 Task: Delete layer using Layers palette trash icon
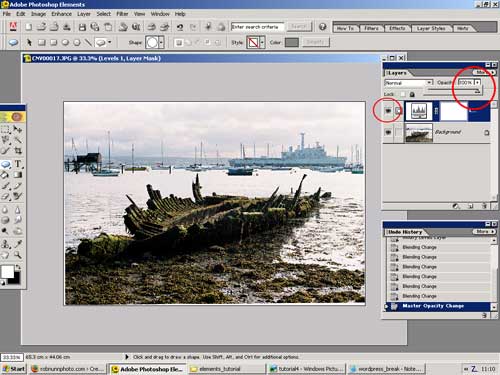click(484, 206)
